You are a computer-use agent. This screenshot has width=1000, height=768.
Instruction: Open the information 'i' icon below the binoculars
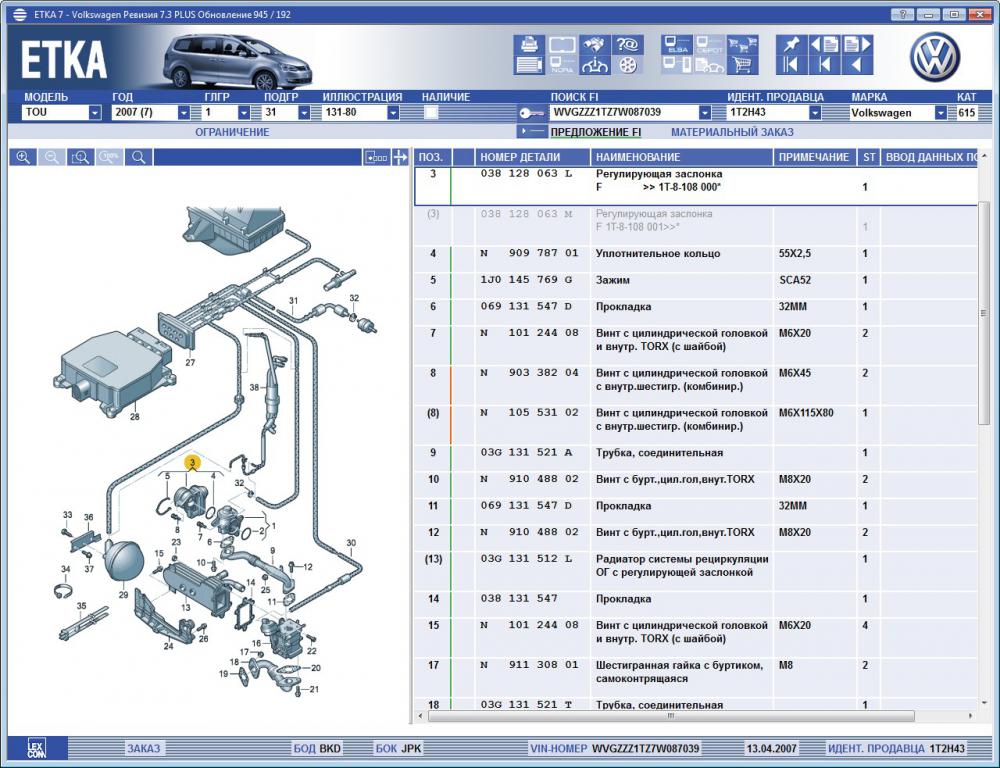pyautogui.click(x=595, y=65)
